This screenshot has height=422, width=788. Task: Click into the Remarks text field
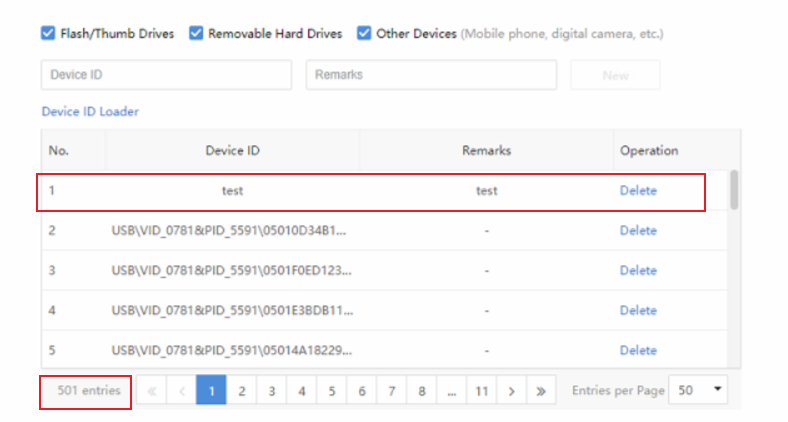431,75
